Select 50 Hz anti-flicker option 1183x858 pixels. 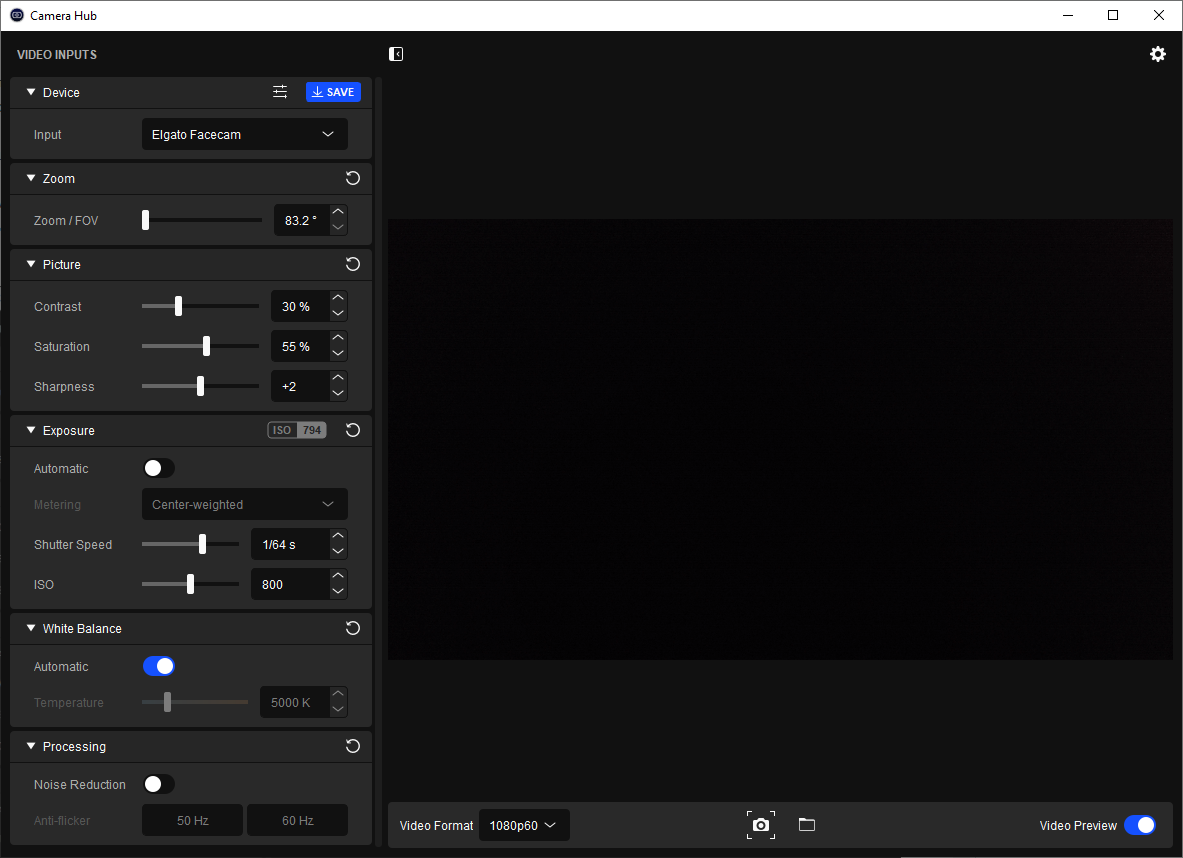tap(192, 820)
